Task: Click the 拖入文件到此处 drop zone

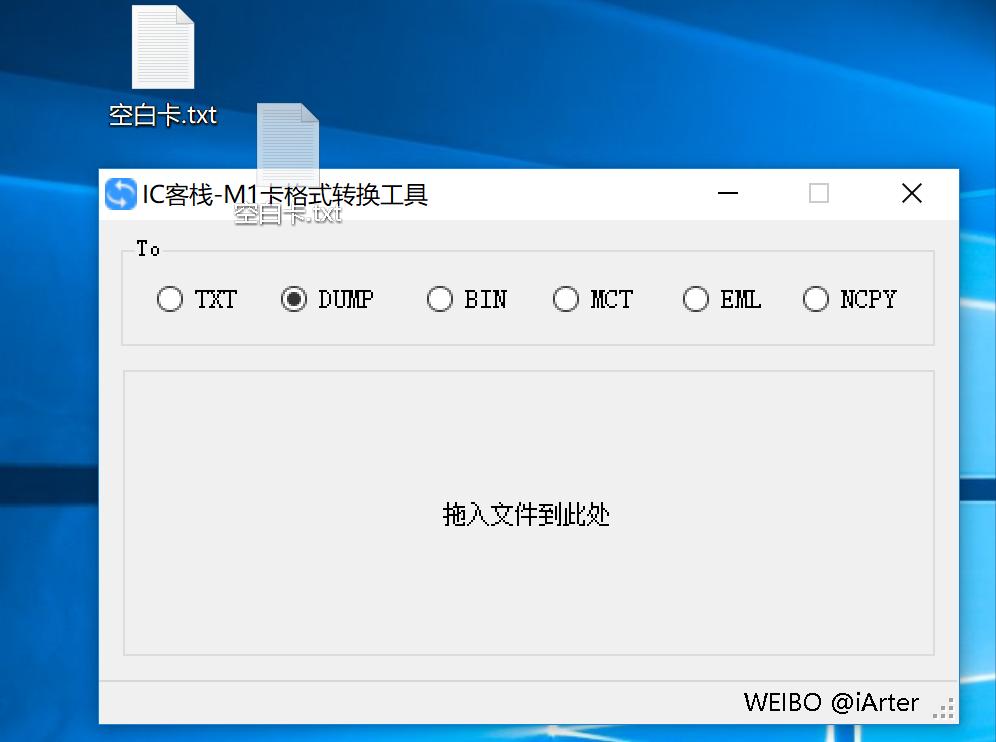Action: coord(527,514)
